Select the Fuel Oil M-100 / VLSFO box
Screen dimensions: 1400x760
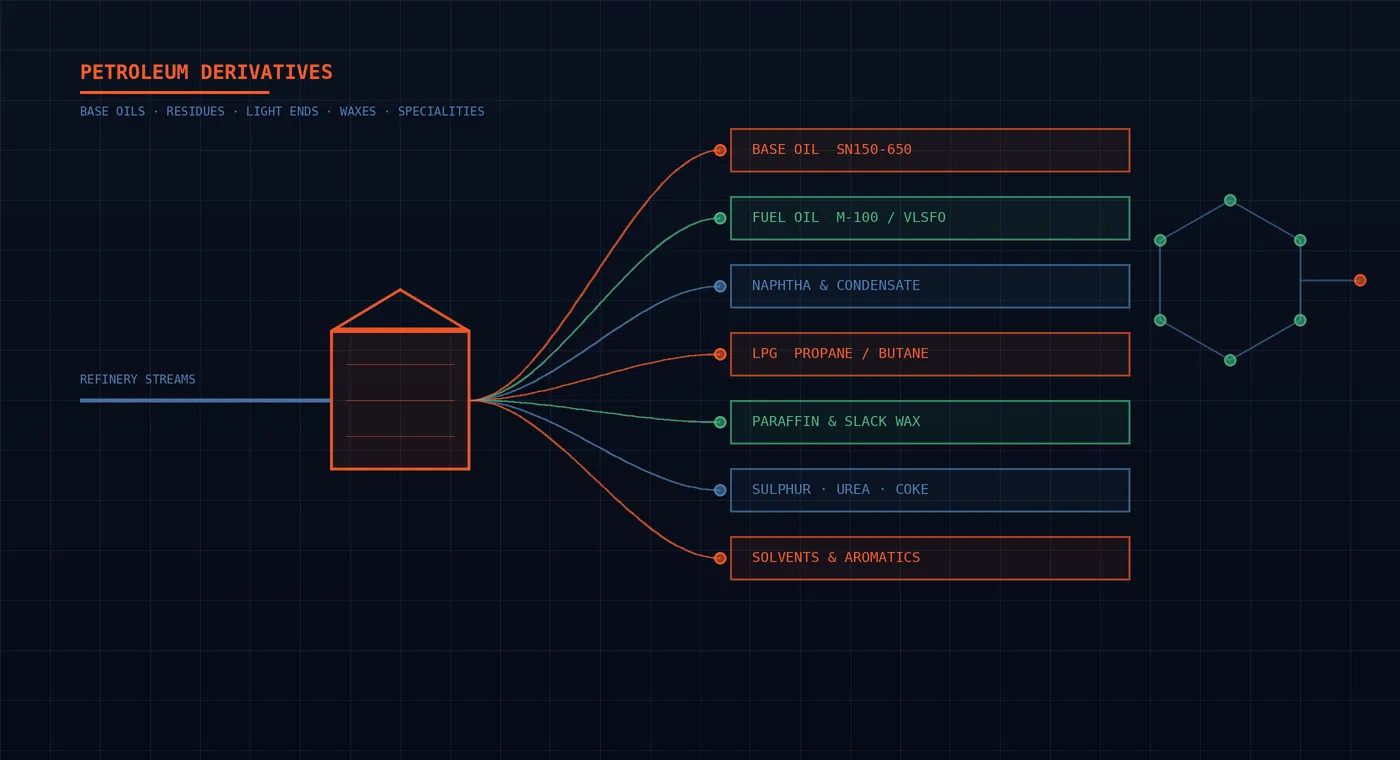(x=930, y=218)
